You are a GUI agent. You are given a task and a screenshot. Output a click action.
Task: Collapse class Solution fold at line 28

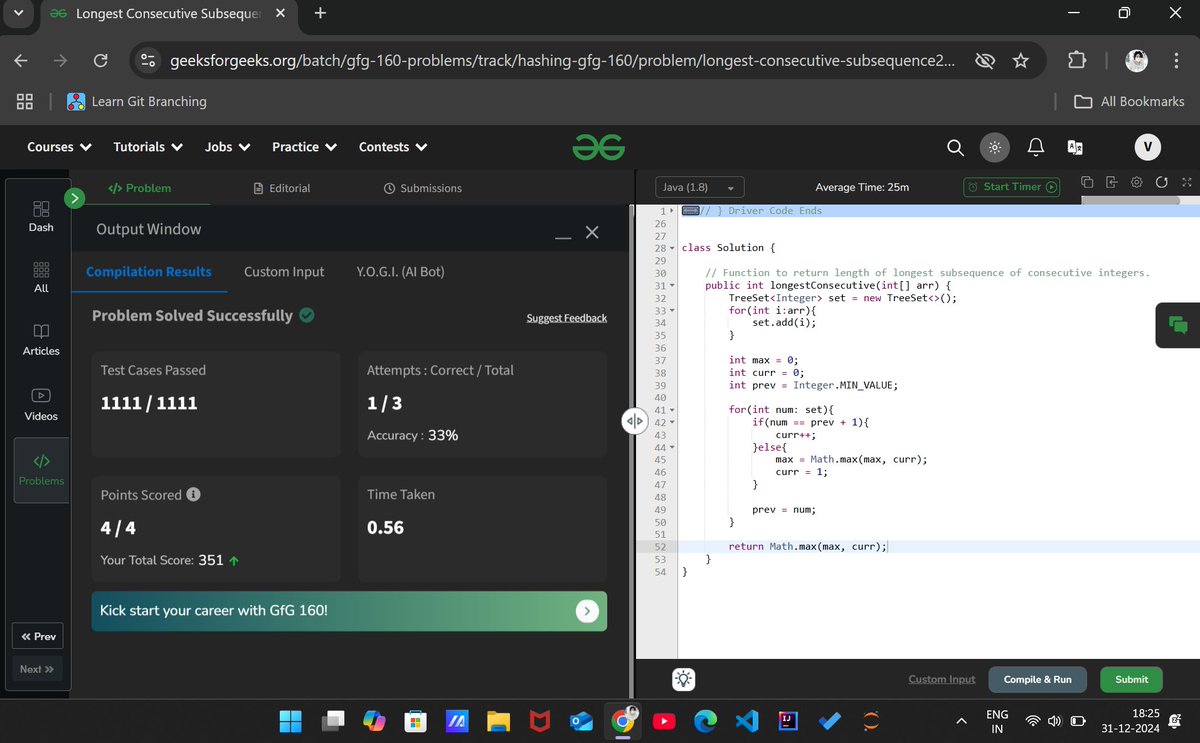(x=672, y=248)
